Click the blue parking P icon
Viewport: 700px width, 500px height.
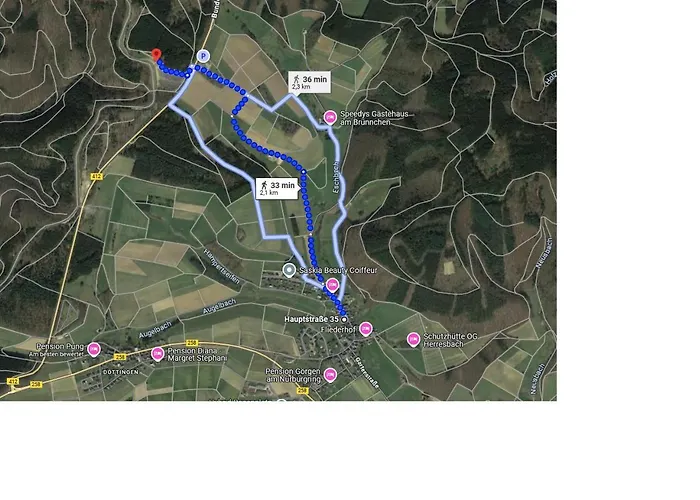coord(203,56)
